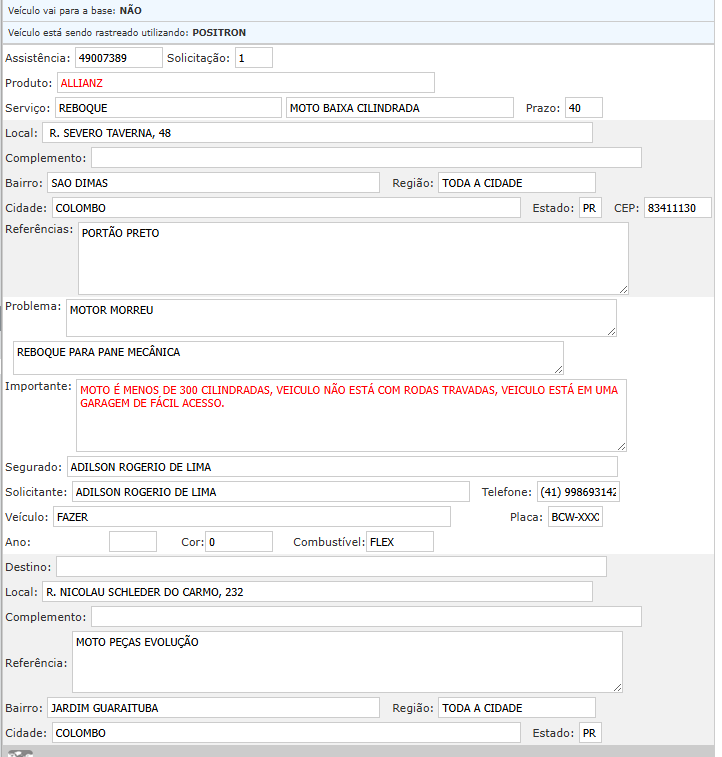The width and height of the screenshot is (722, 757).
Task: Click the MOTO BAIXA CILINDRADA field
Action: click(x=400, y=108)
